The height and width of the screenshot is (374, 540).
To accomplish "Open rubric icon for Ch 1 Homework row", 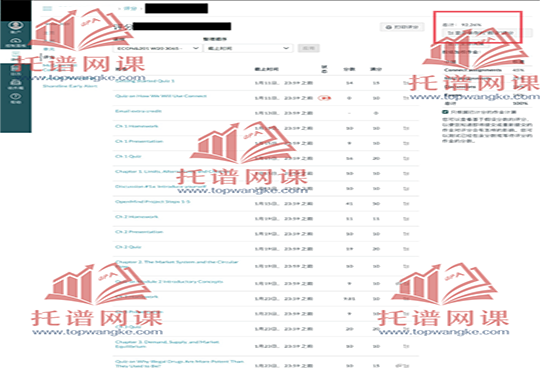I will (x=406, y=128).
